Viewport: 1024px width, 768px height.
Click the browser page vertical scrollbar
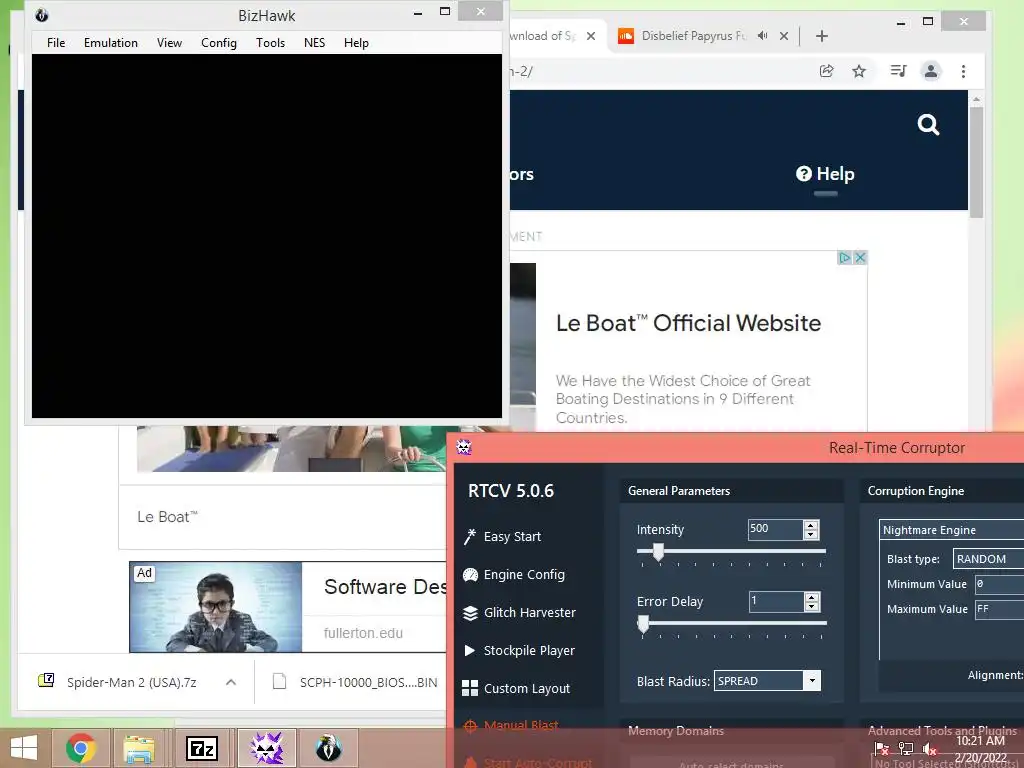976,162
